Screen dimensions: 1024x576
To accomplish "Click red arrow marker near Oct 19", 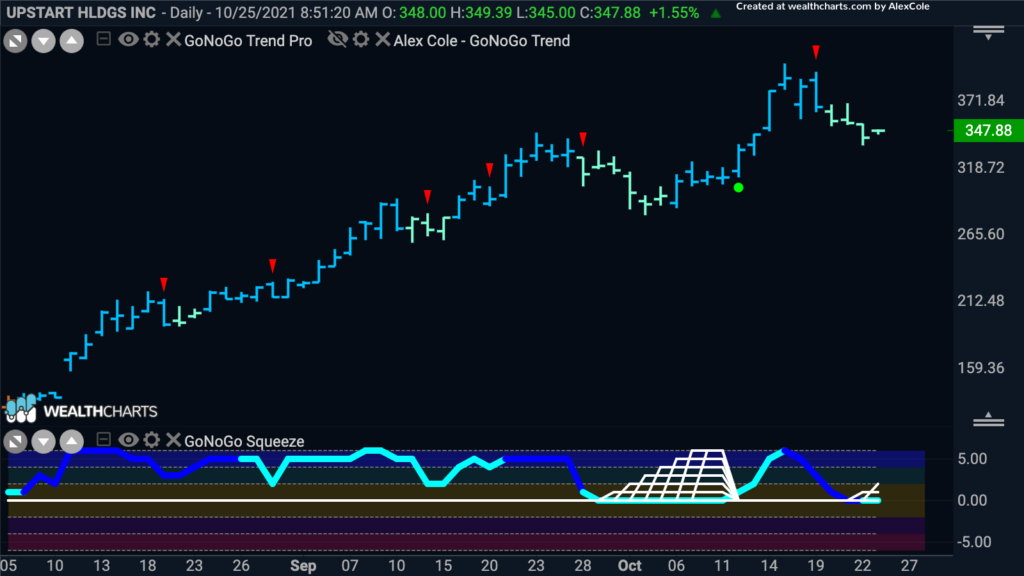I will (x=816, y=52).
